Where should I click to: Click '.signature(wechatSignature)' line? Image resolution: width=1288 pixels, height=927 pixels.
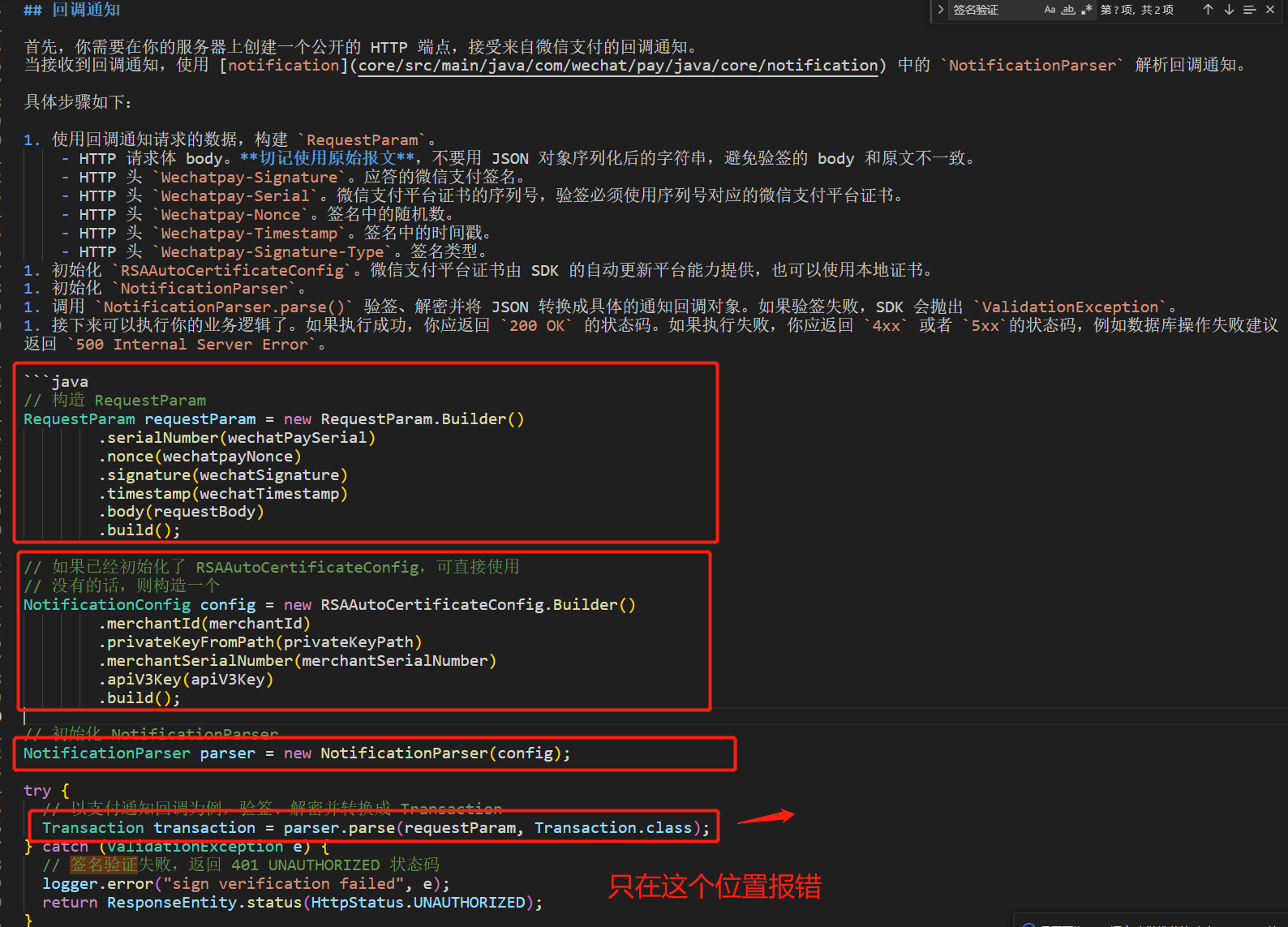(223, 475)
